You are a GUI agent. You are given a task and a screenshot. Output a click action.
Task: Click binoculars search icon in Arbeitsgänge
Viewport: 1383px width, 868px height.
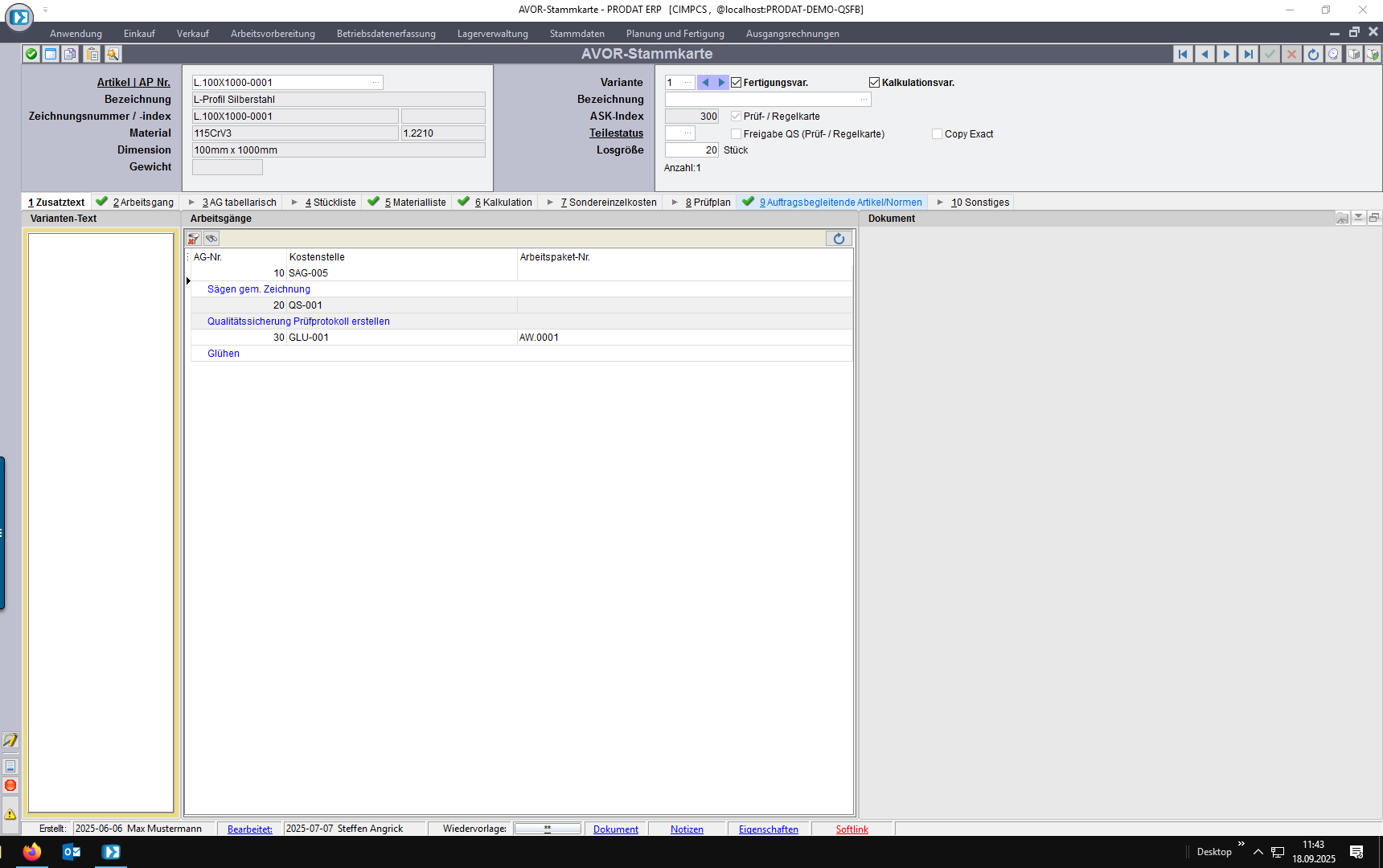211,239
